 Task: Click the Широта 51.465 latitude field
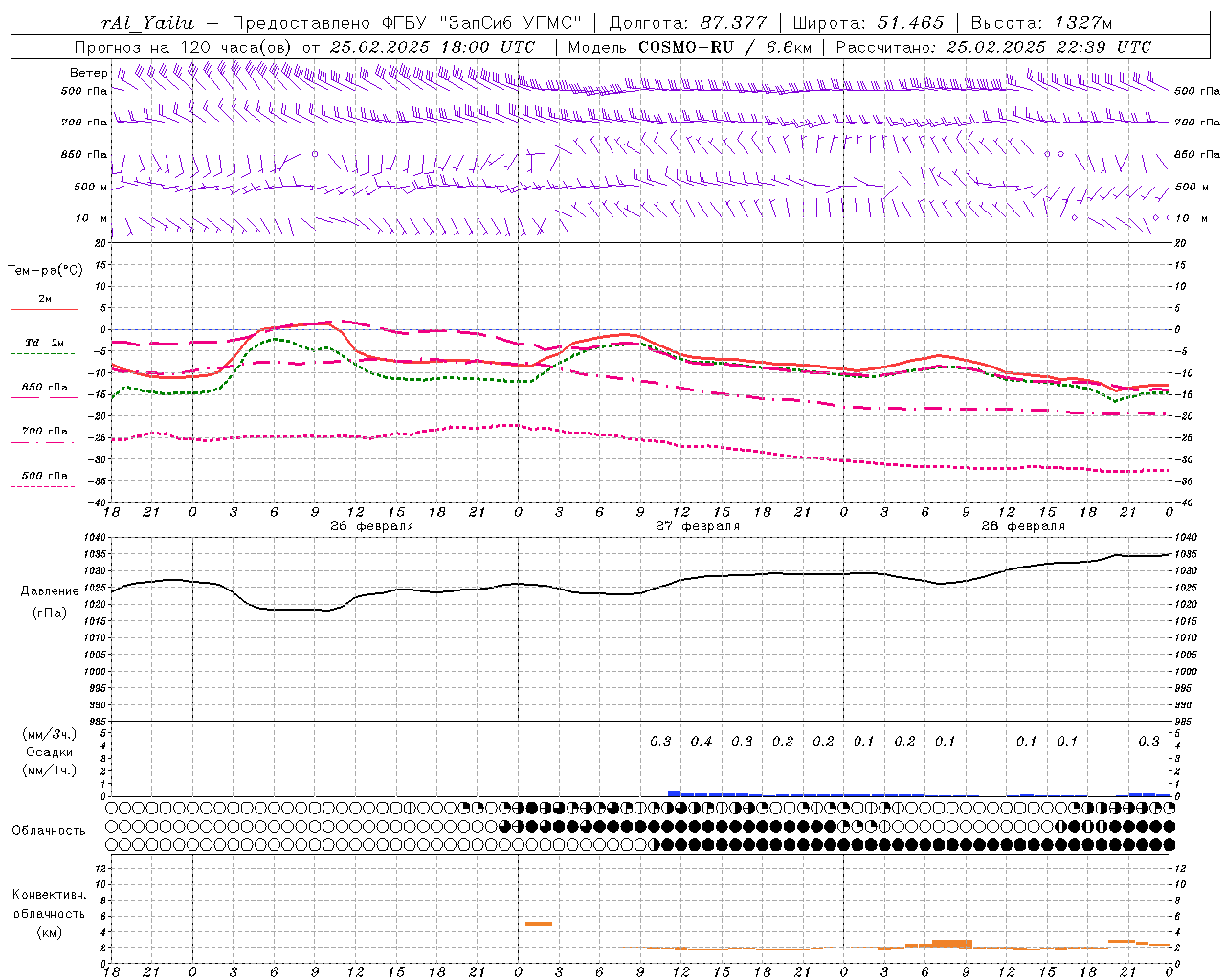[x=868, y=23]
